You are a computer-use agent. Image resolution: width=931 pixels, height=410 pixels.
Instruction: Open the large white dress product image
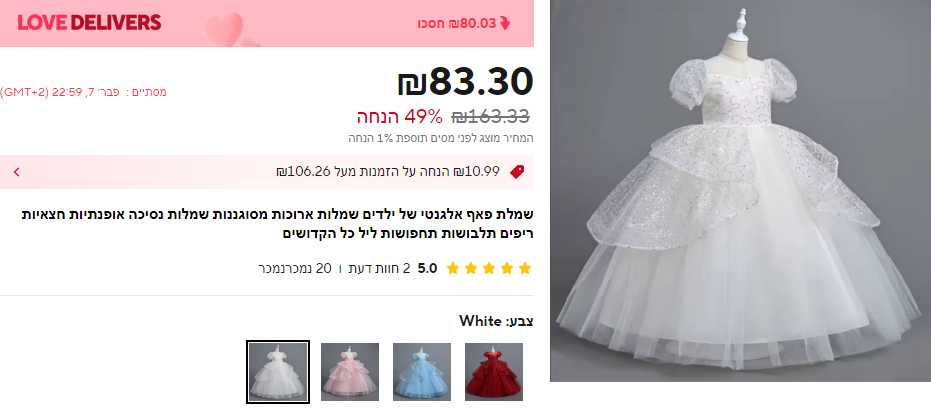740,191
